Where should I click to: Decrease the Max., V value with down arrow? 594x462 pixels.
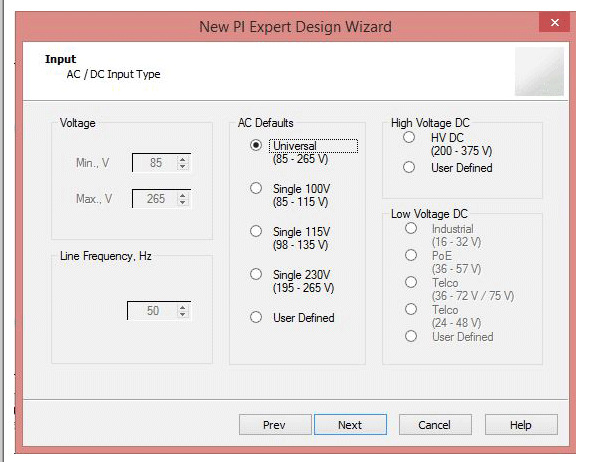click(183, 203)
